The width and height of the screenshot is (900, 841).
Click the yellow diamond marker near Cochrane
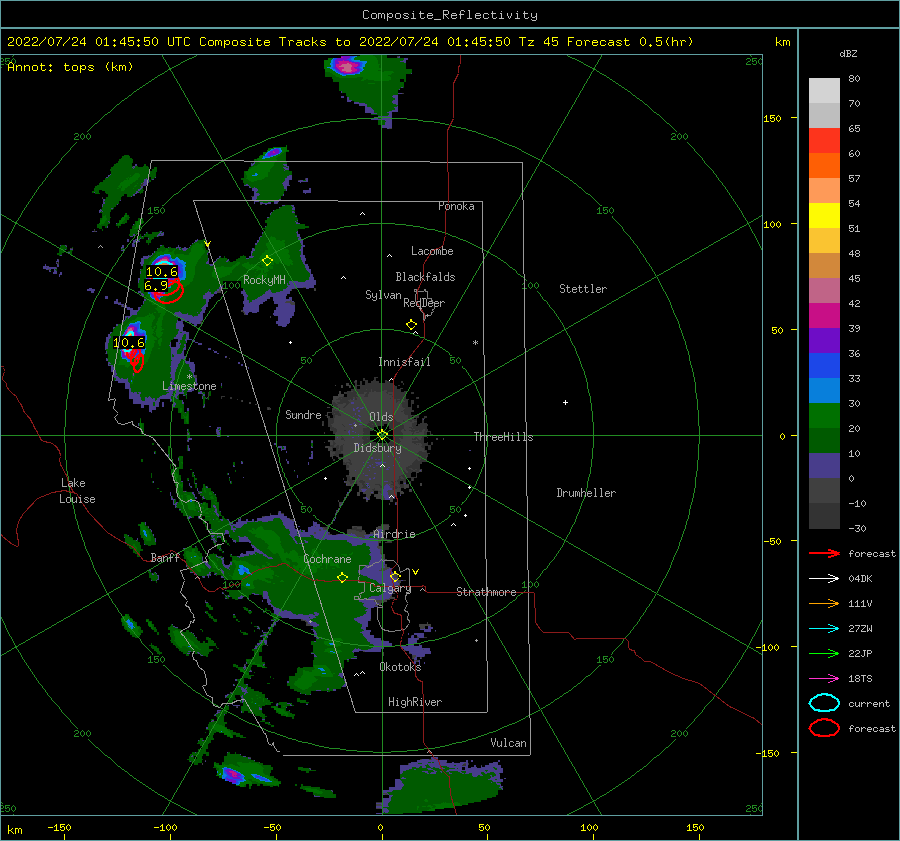(343, 578)
